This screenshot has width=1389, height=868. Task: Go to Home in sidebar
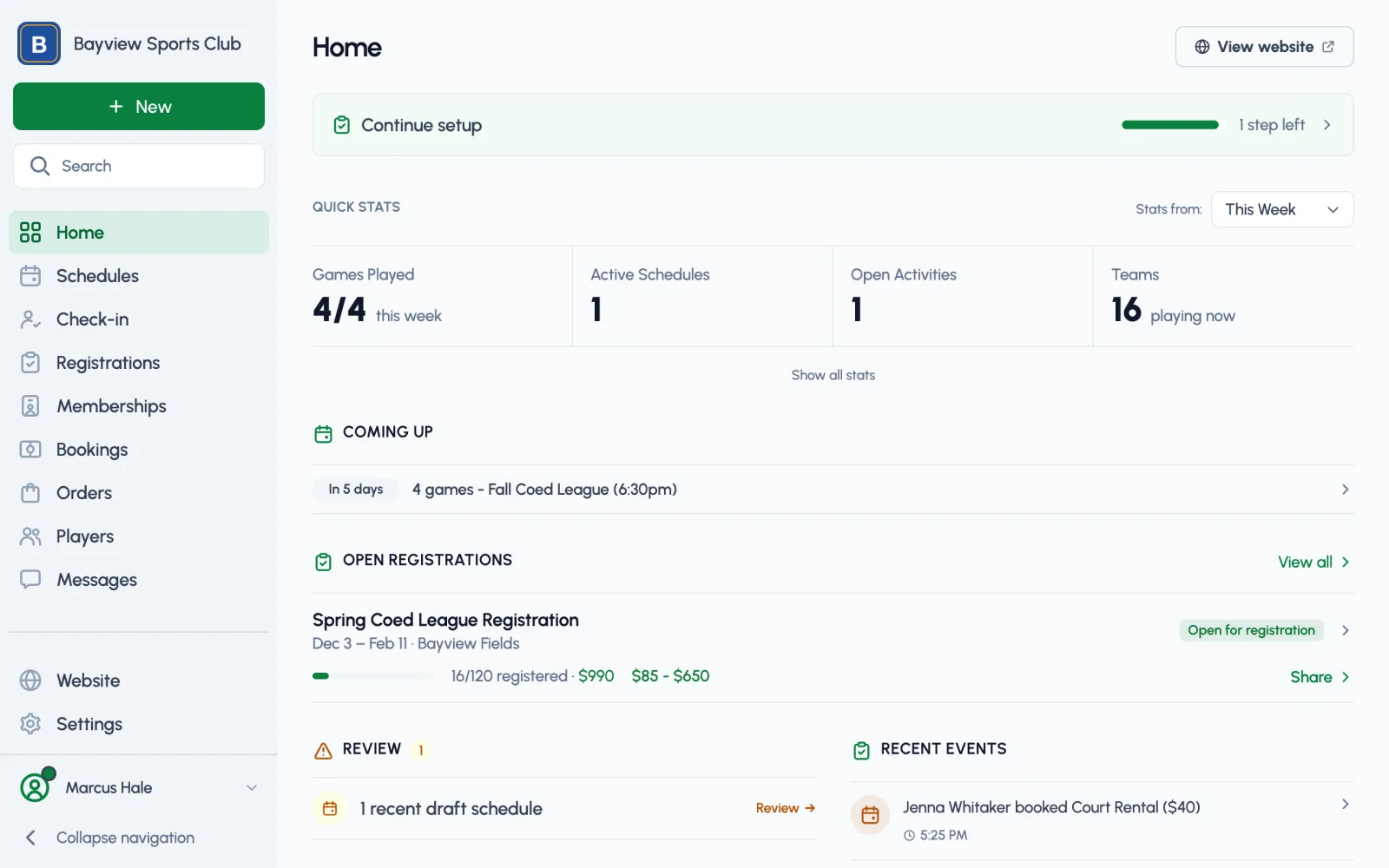tap(139, 233)
